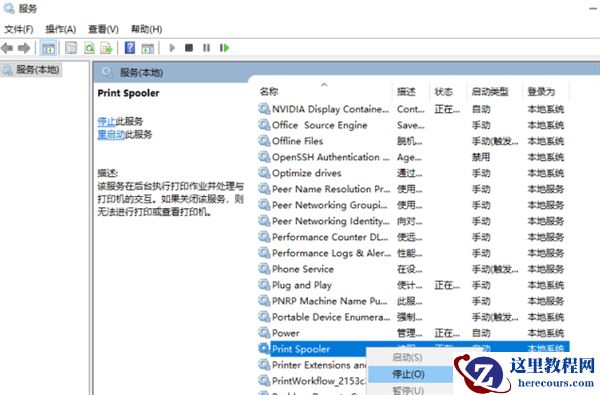Open the 操作(A) menu
600x395 pixels.
[x=60, y=29]
